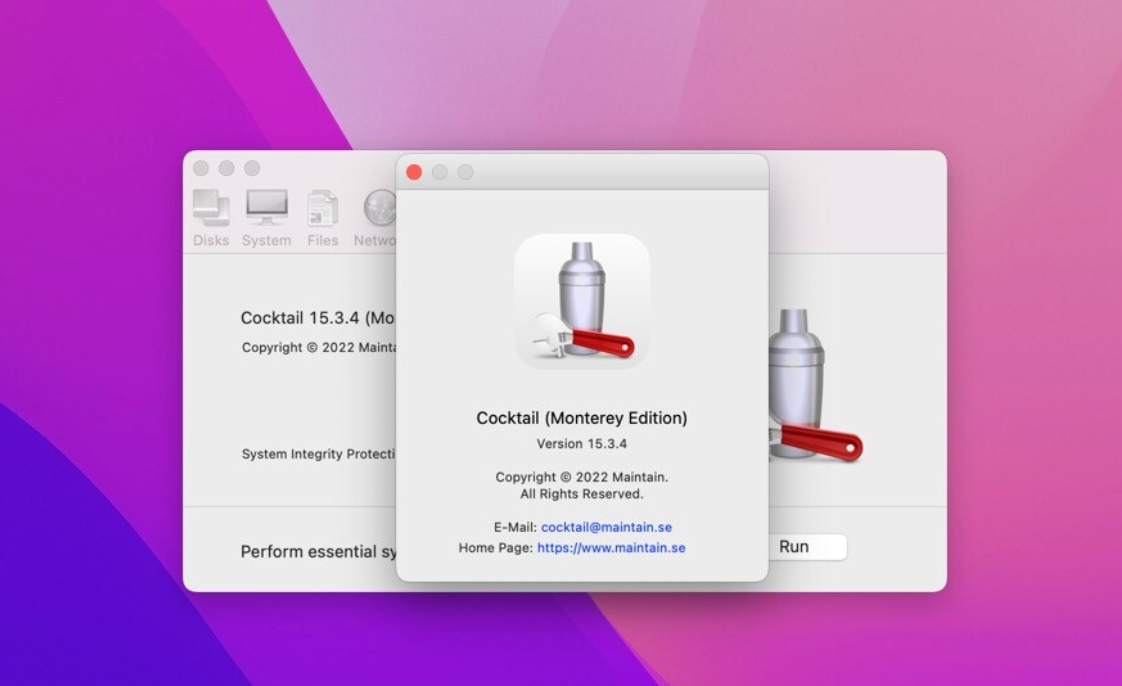
Task: Click the main window's greyed minimize button
Action: pyautogui.click(x=227, y=168)
